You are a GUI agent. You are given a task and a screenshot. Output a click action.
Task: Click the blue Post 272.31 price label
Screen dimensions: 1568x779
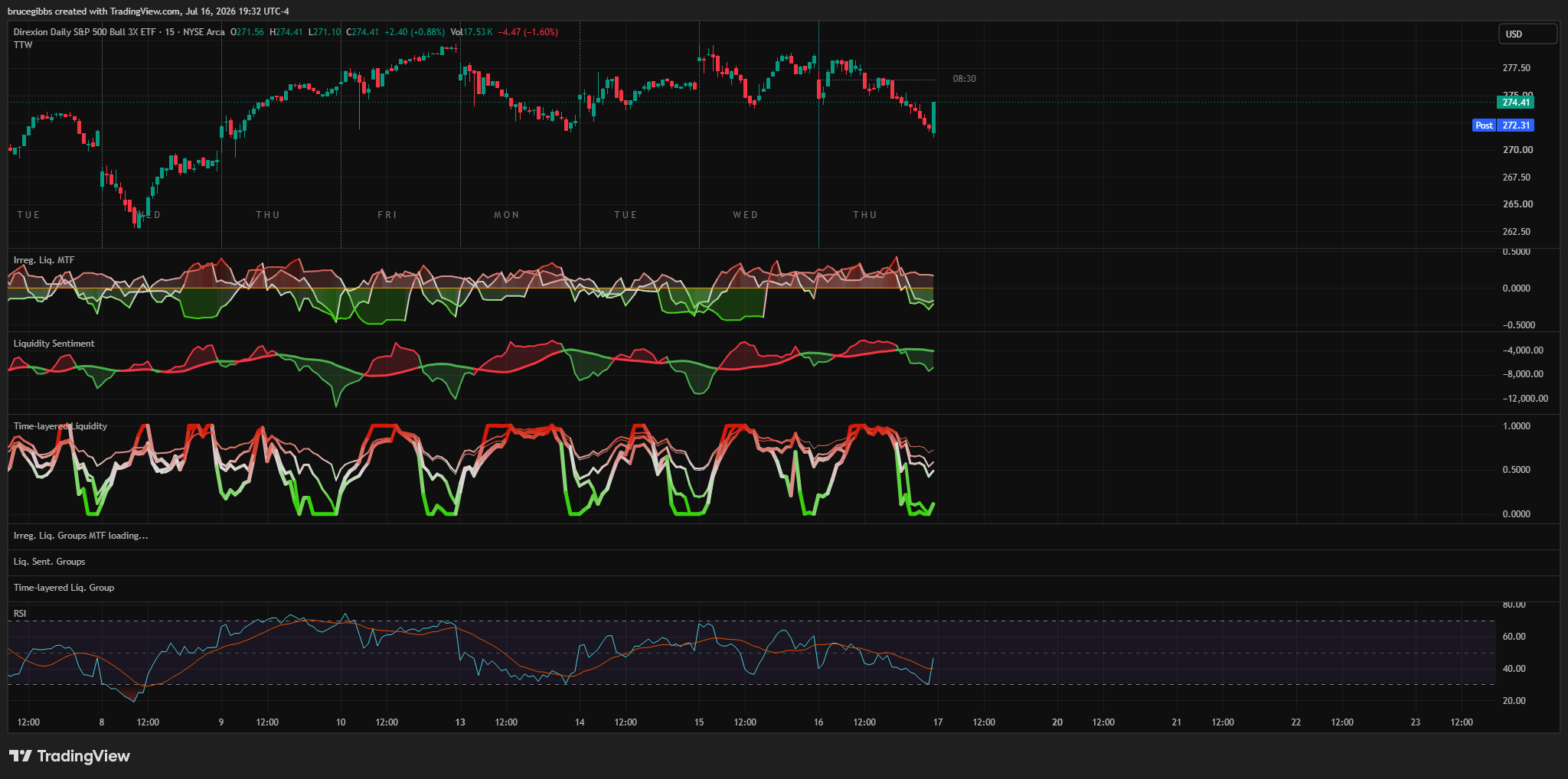[1503, 125]
